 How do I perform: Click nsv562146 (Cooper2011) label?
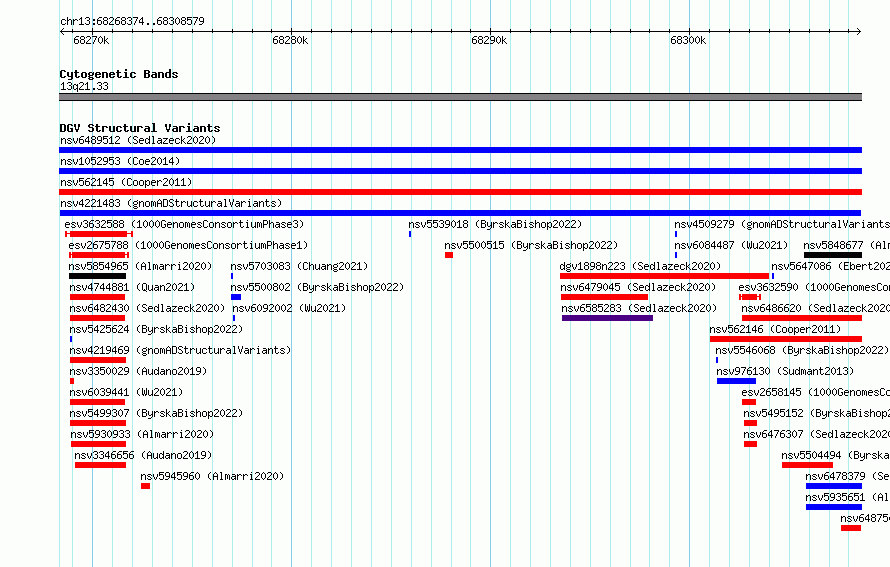(x=775, y=329)
